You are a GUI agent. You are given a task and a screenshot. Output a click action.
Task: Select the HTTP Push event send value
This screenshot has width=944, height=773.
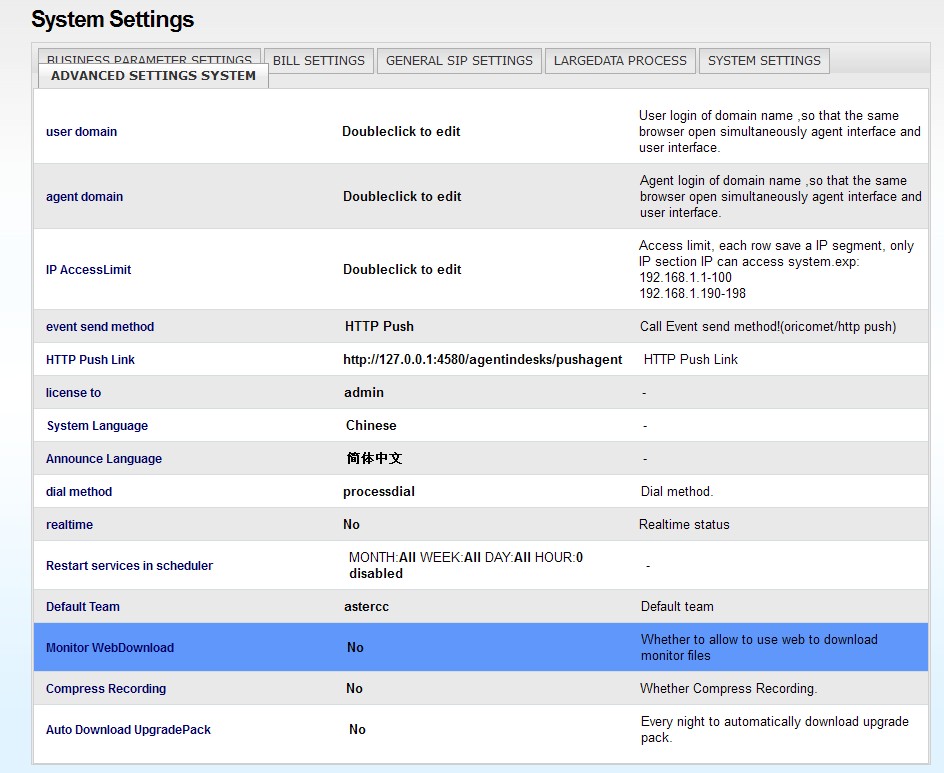pyautogui.click(x=379, y=327)
